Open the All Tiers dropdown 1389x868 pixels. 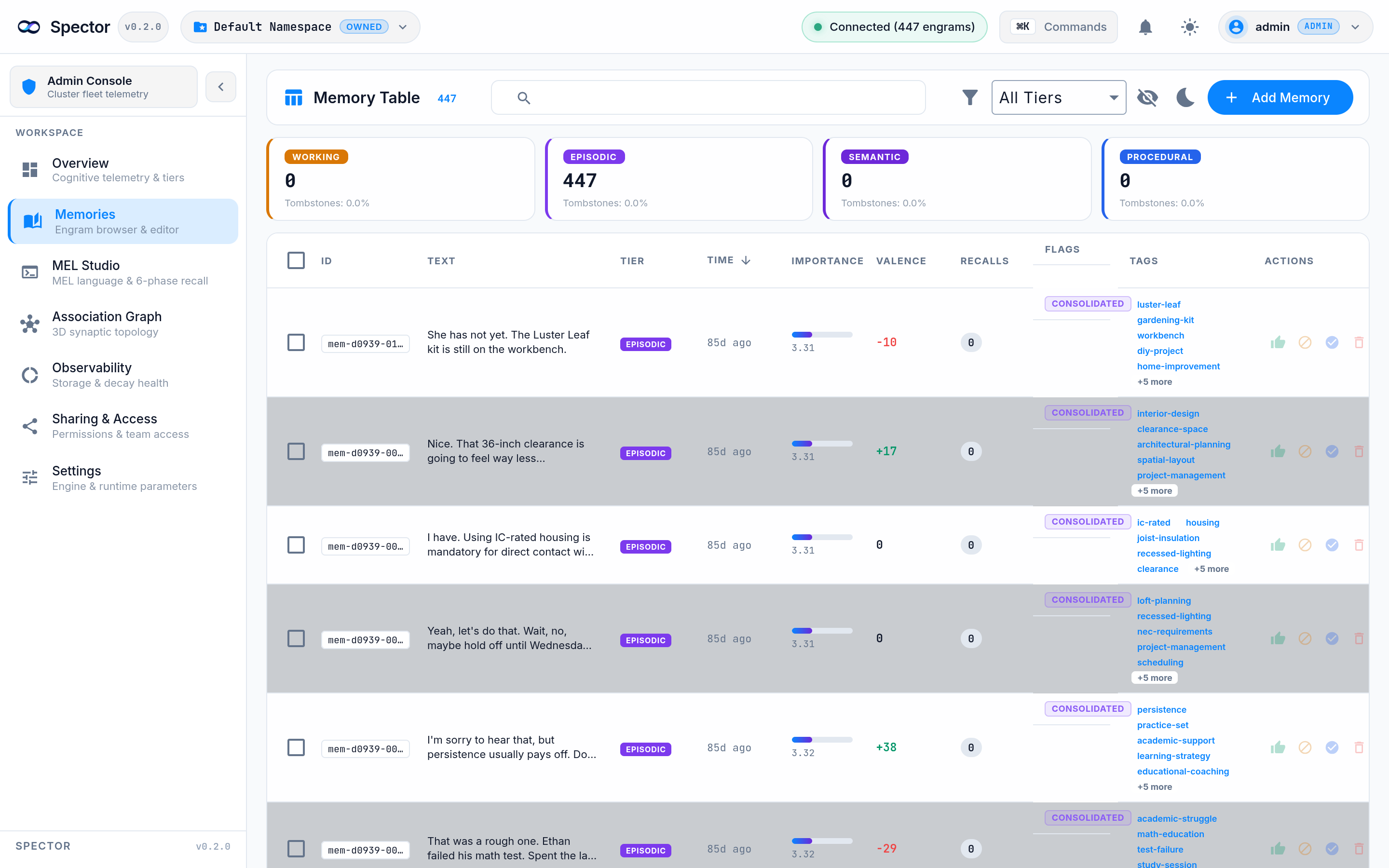pyautogui.click(x=1059, y=97)
